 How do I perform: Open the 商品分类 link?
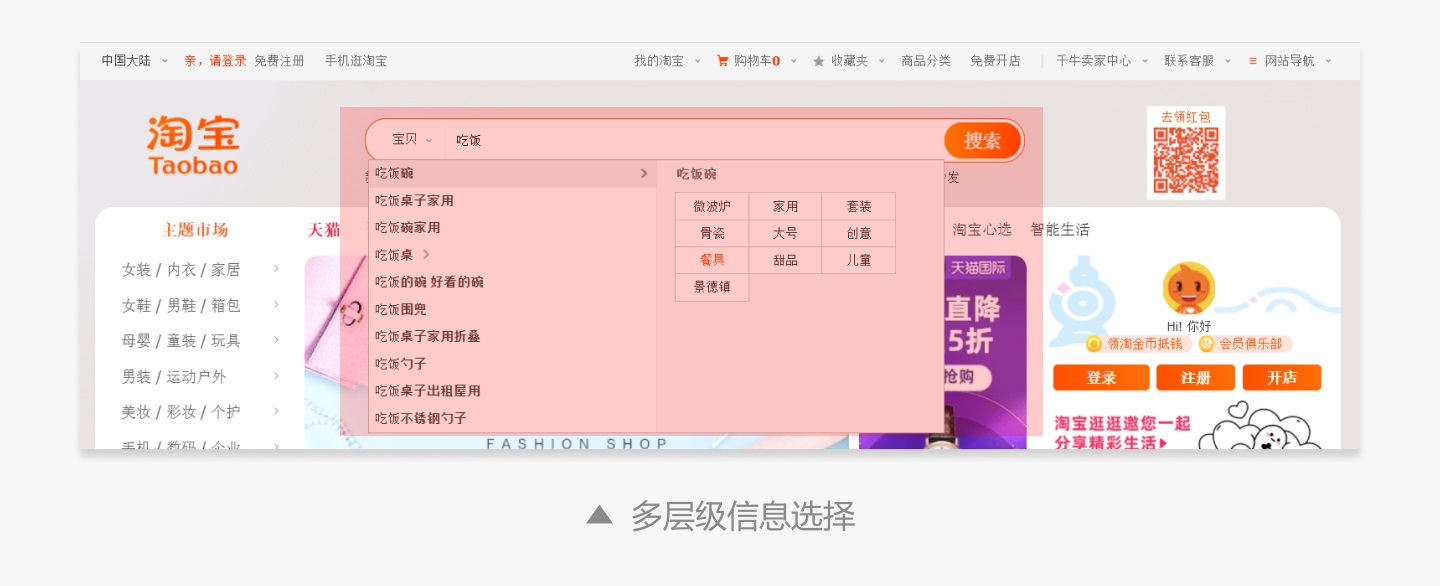coord(926,61)
